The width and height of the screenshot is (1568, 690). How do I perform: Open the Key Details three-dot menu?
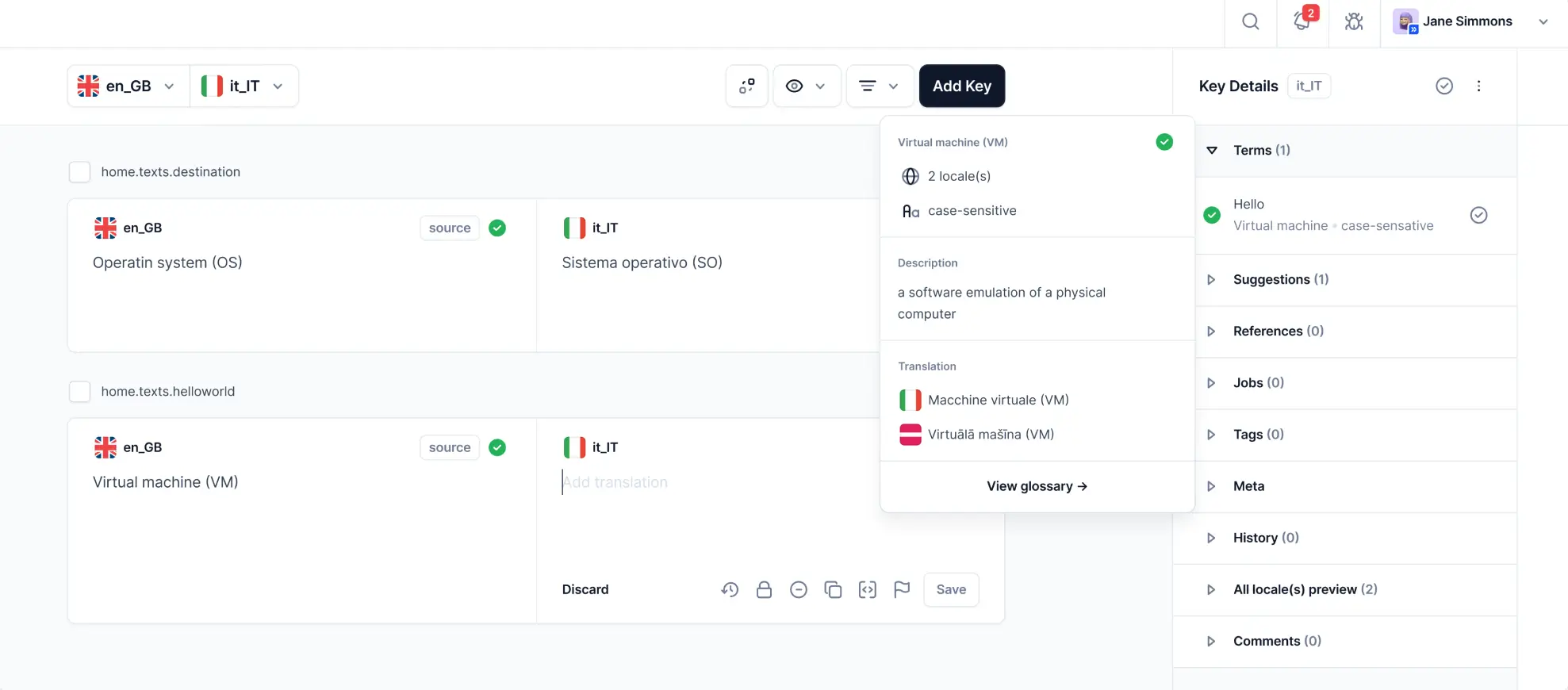click(1478, 86)
